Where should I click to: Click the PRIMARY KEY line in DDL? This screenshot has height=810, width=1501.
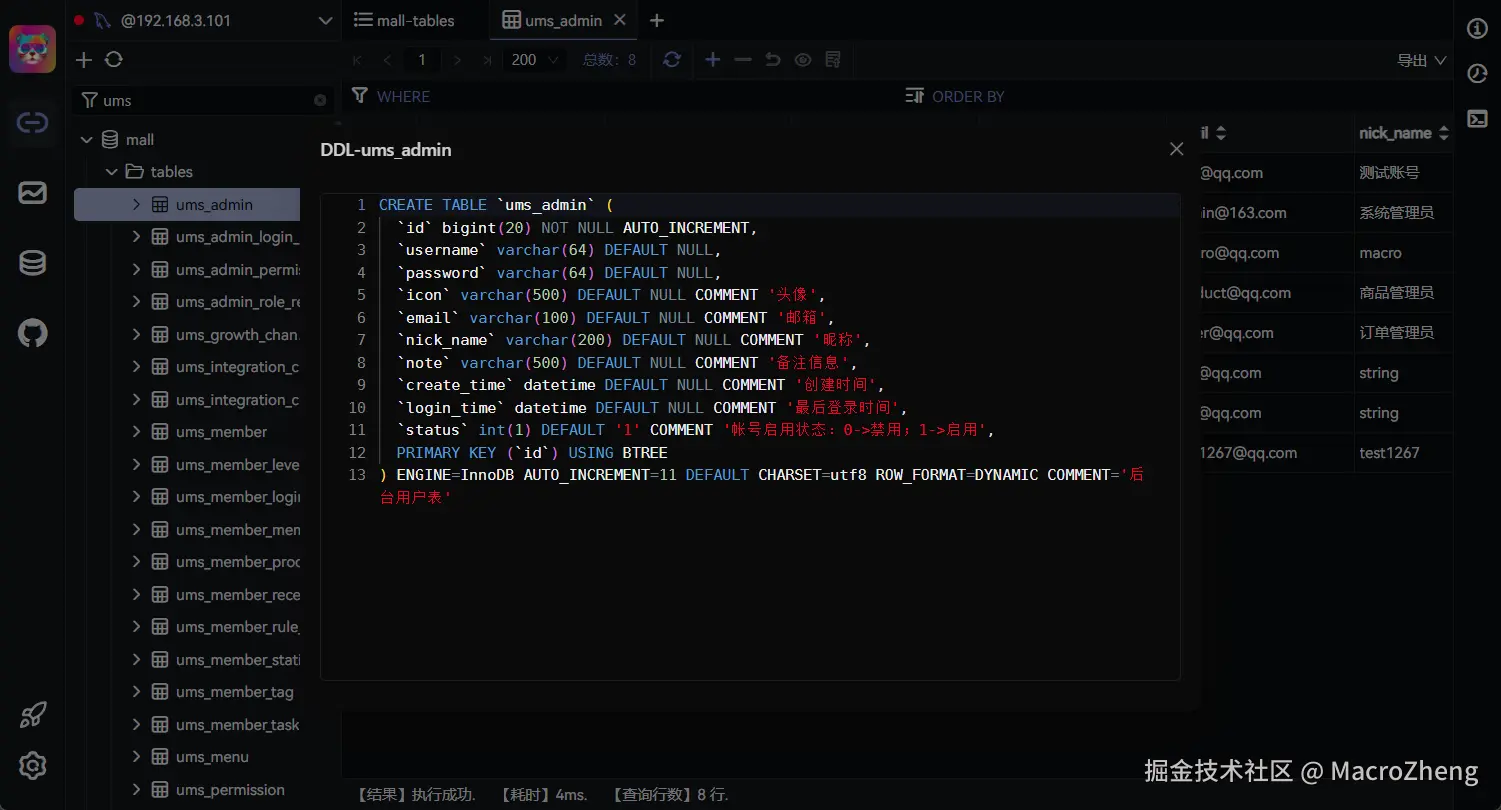click(x=531, y=452)
